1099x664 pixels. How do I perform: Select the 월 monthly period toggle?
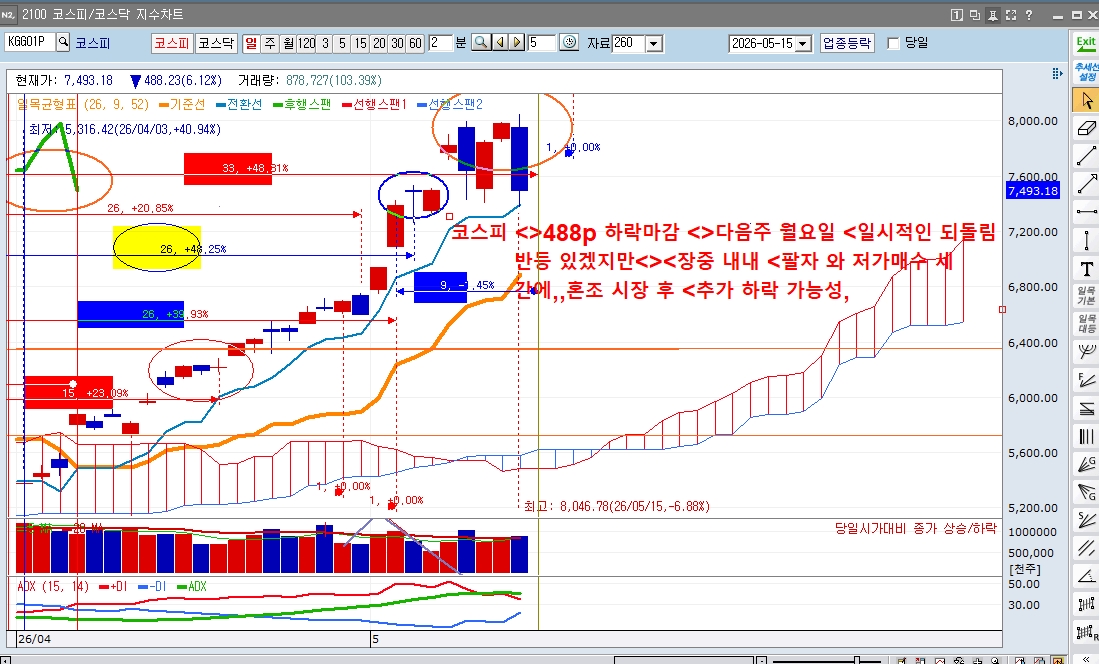pos(288,43)
